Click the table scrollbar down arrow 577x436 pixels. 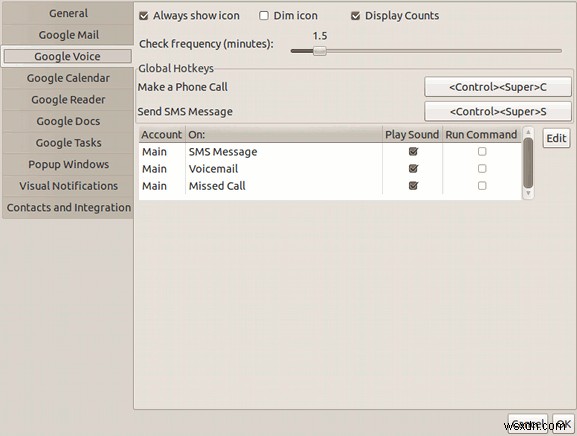(x=528, y=194)
